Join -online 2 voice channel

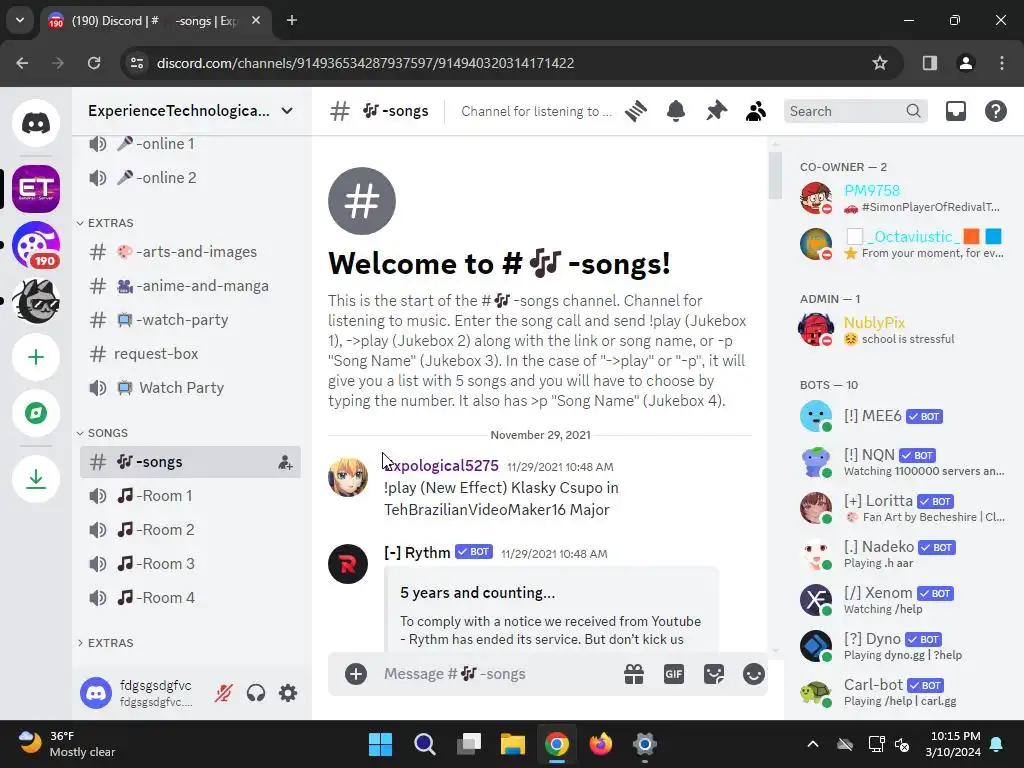coord(190,178)
